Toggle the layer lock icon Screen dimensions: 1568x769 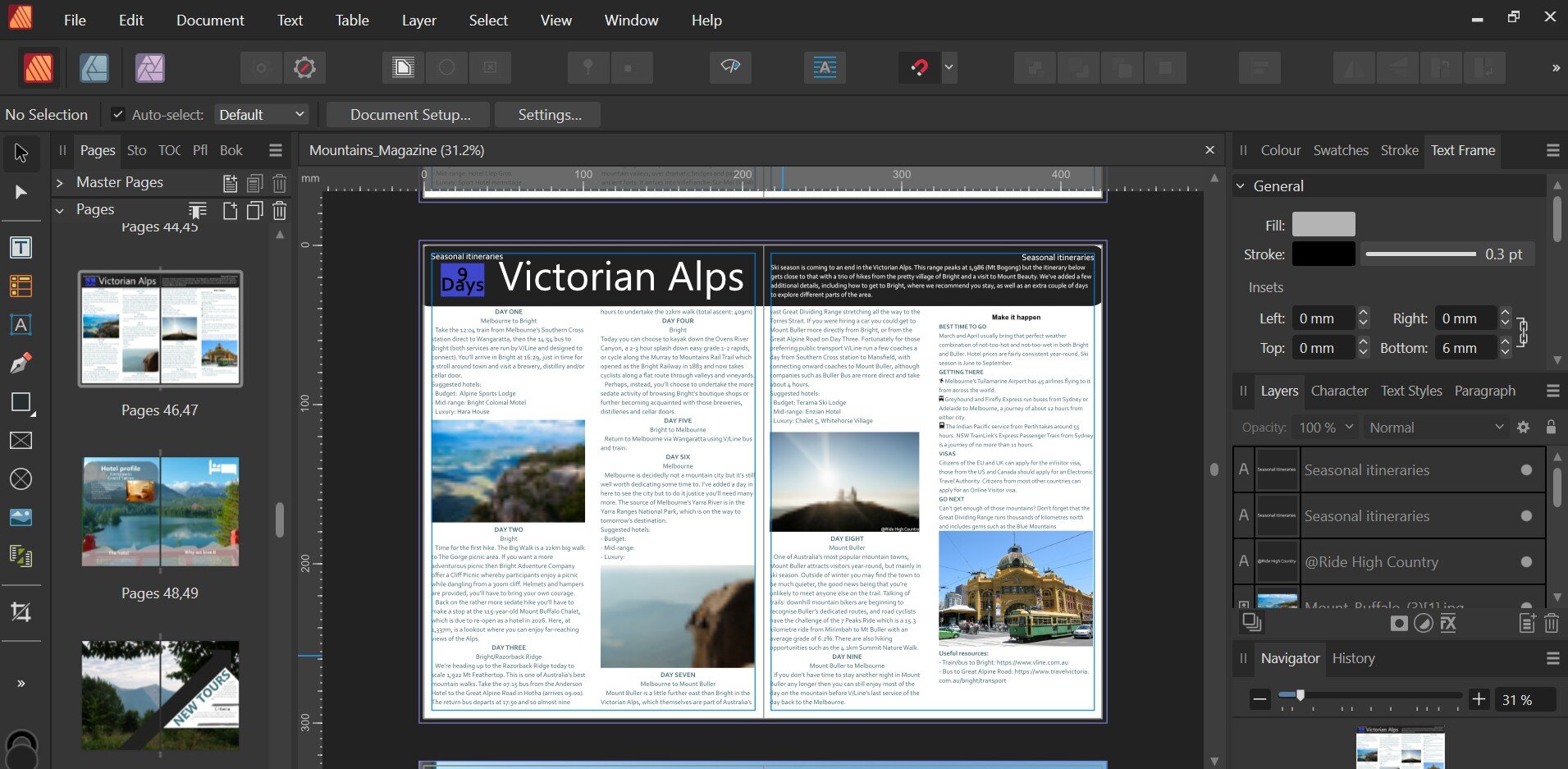(1551, 427)
